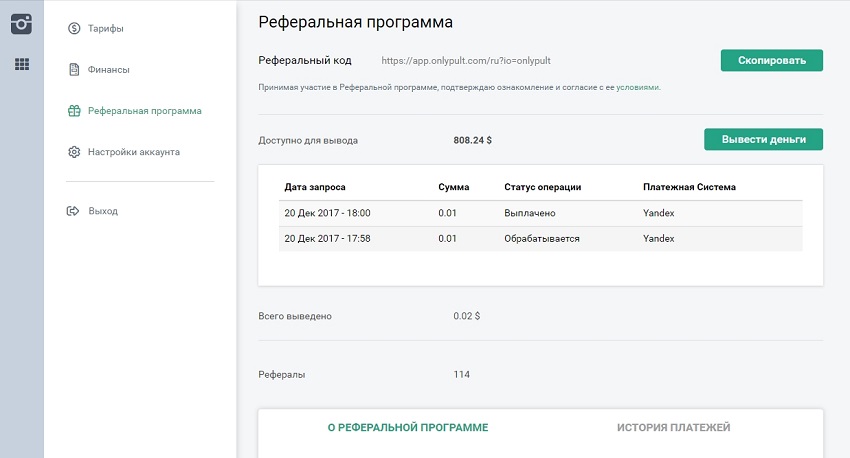
Task: Click the Дата запроса column header
Action: 315,187
